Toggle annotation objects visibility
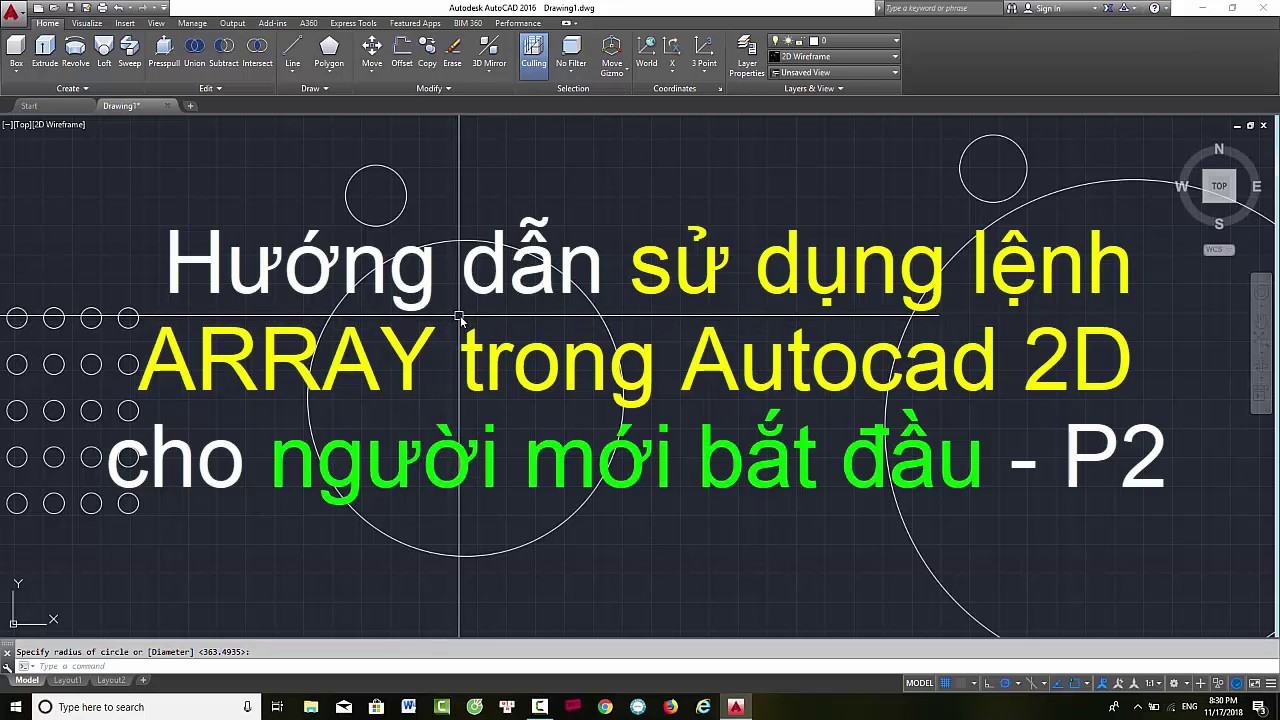 [1102, 683]
